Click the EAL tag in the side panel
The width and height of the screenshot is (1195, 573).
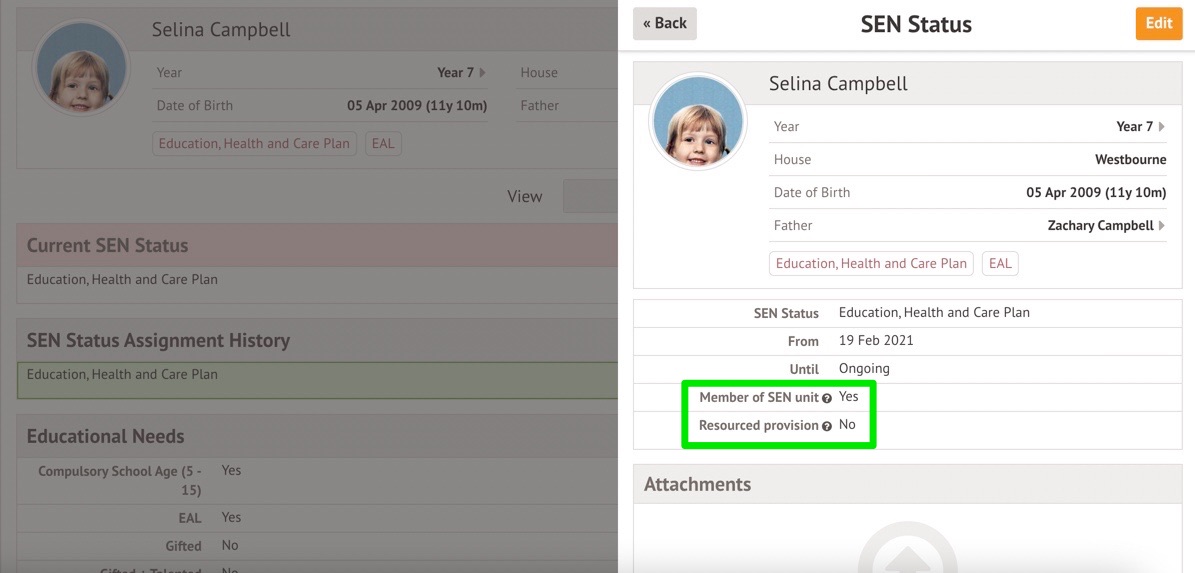[x=1000, y=264]
